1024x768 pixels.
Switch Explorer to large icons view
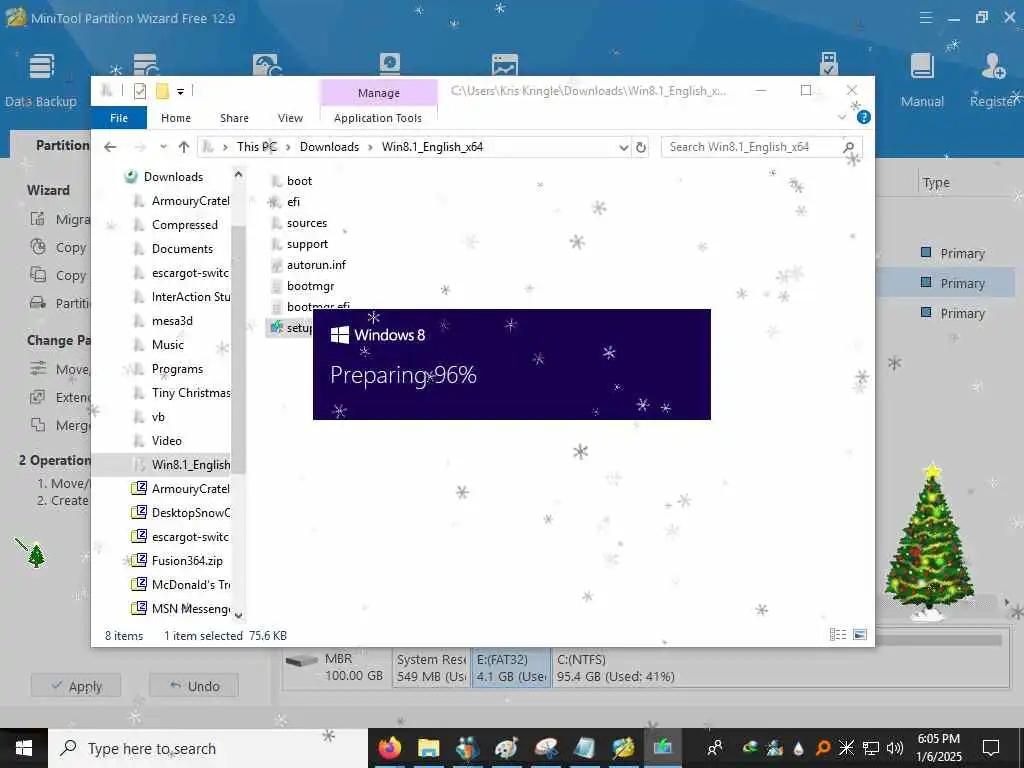[860, 634]
